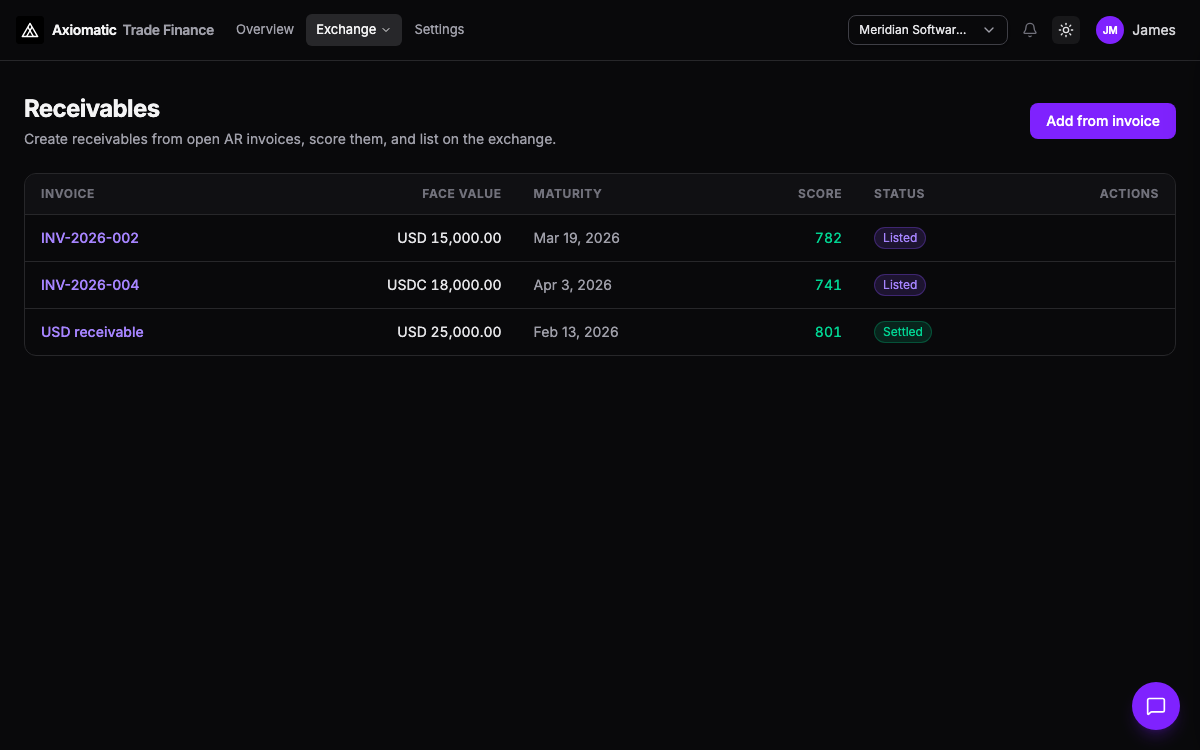Click the James user name
Viewport: 1200px width, 750px height.
click(1154, 30)
